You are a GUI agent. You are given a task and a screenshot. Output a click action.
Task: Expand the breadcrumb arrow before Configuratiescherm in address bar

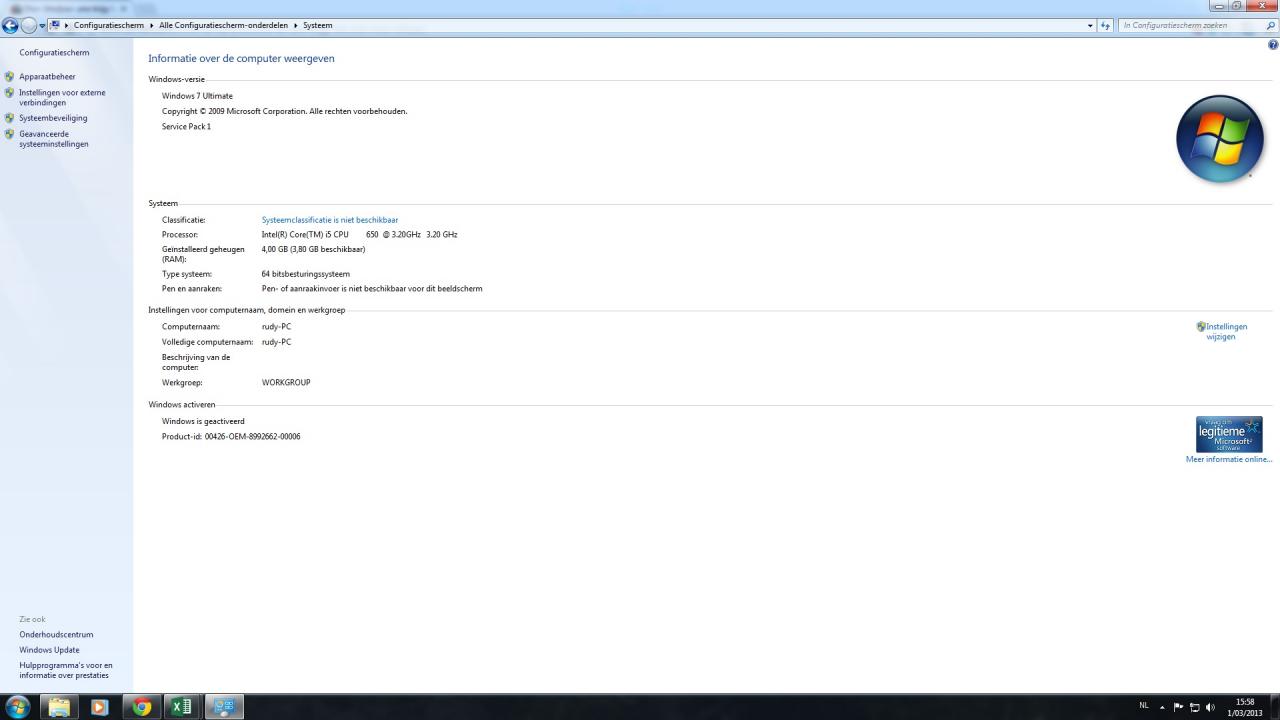(67, 25)
